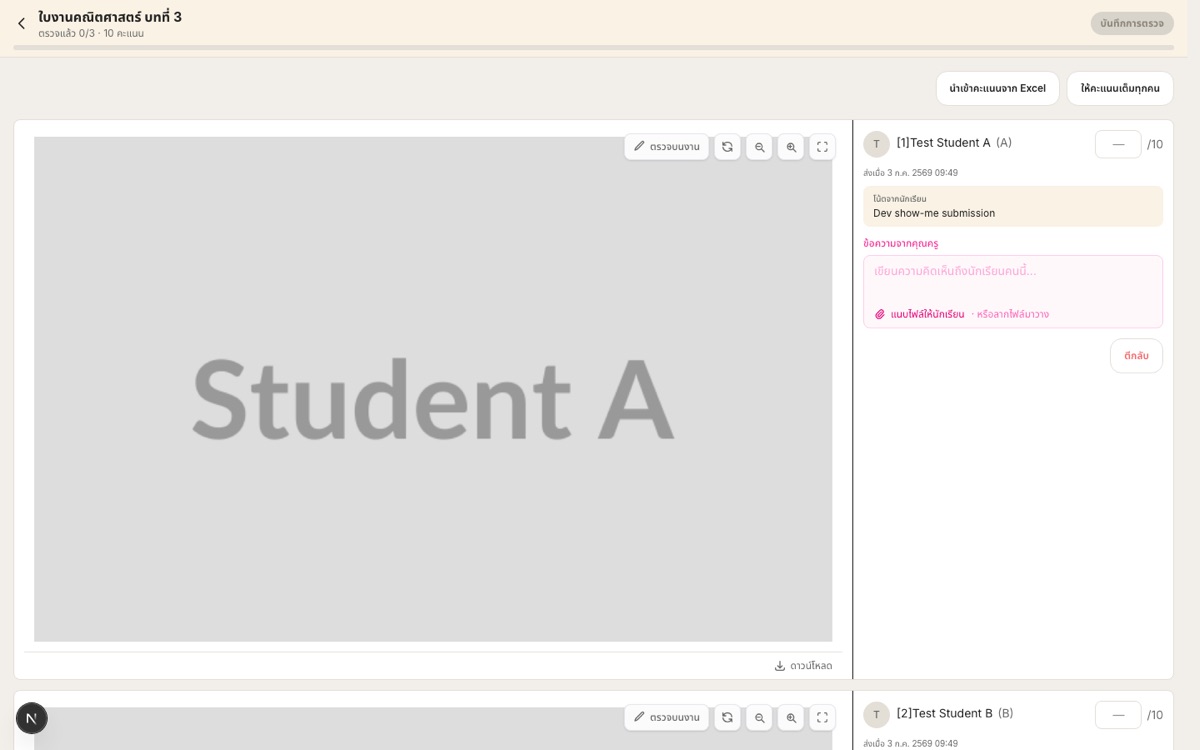
Task: Click the Dev show-me submission note
Action: coord(1013,206)
